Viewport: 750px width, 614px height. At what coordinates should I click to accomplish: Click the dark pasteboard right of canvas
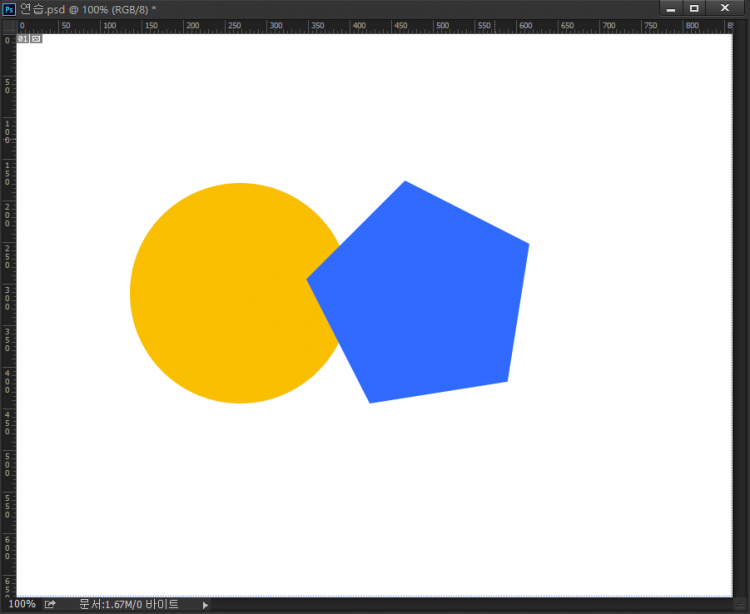(741, 300)
